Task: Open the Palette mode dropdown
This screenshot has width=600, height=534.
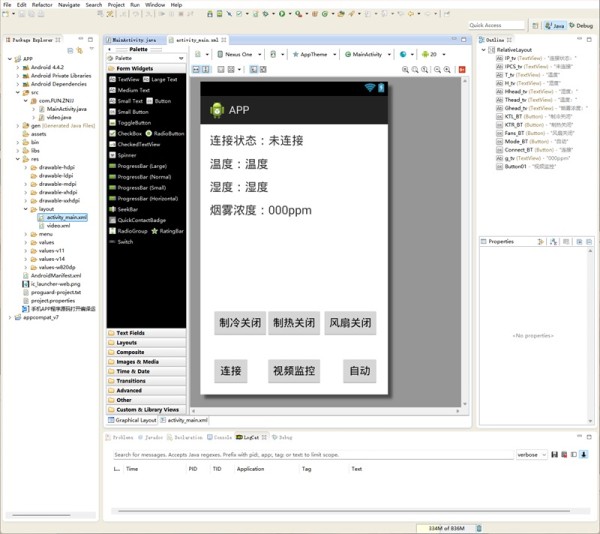Action: [x=146, y=58]
